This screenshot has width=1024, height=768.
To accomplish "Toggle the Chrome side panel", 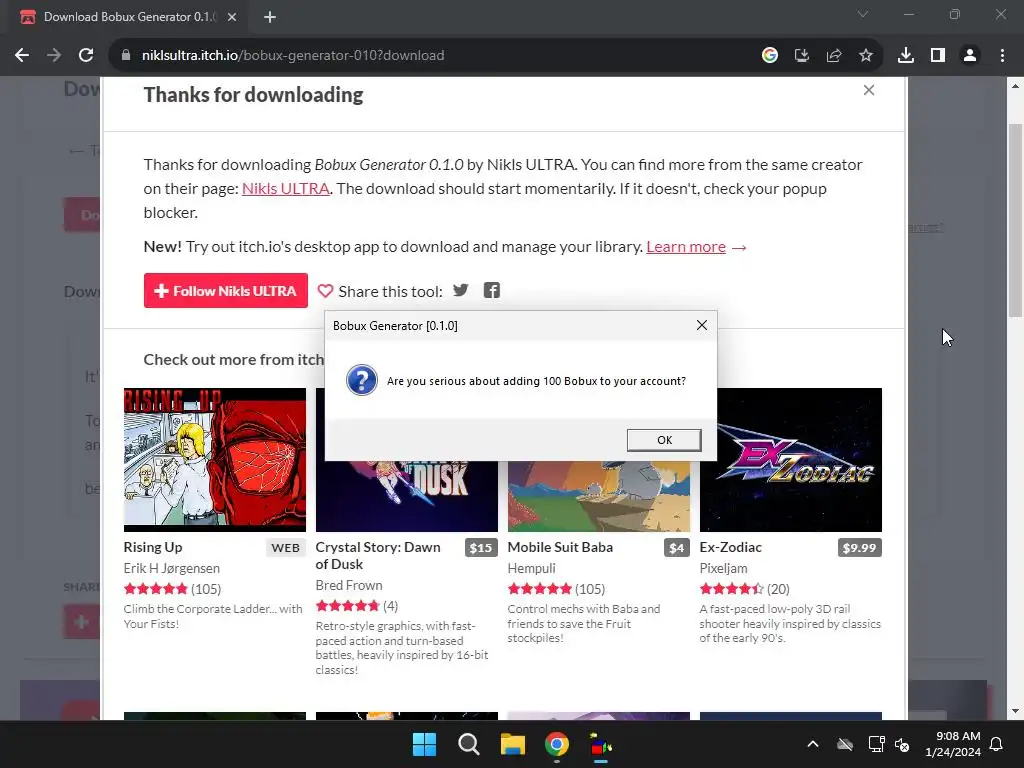I will 938,56.
